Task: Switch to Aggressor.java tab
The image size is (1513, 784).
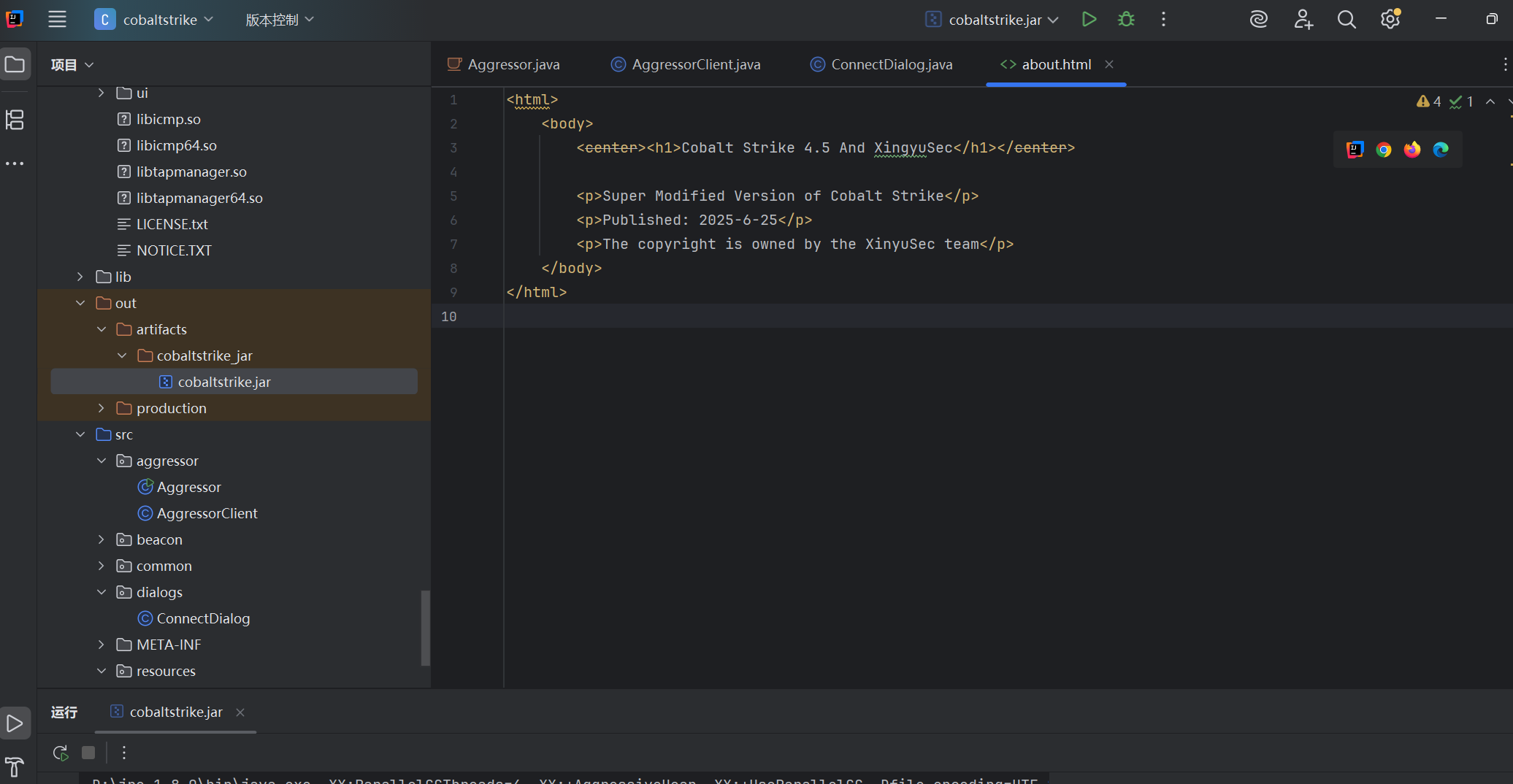Action: point(504,64)
